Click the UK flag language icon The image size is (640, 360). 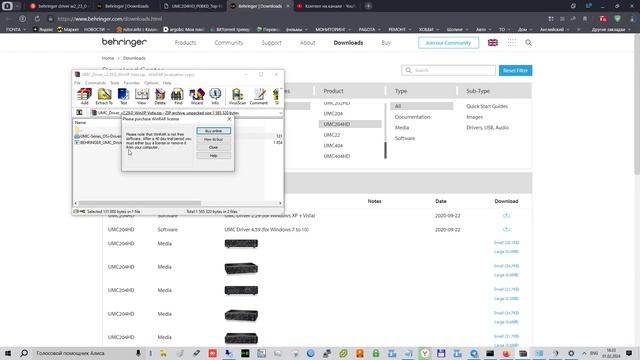pos(493,42)
